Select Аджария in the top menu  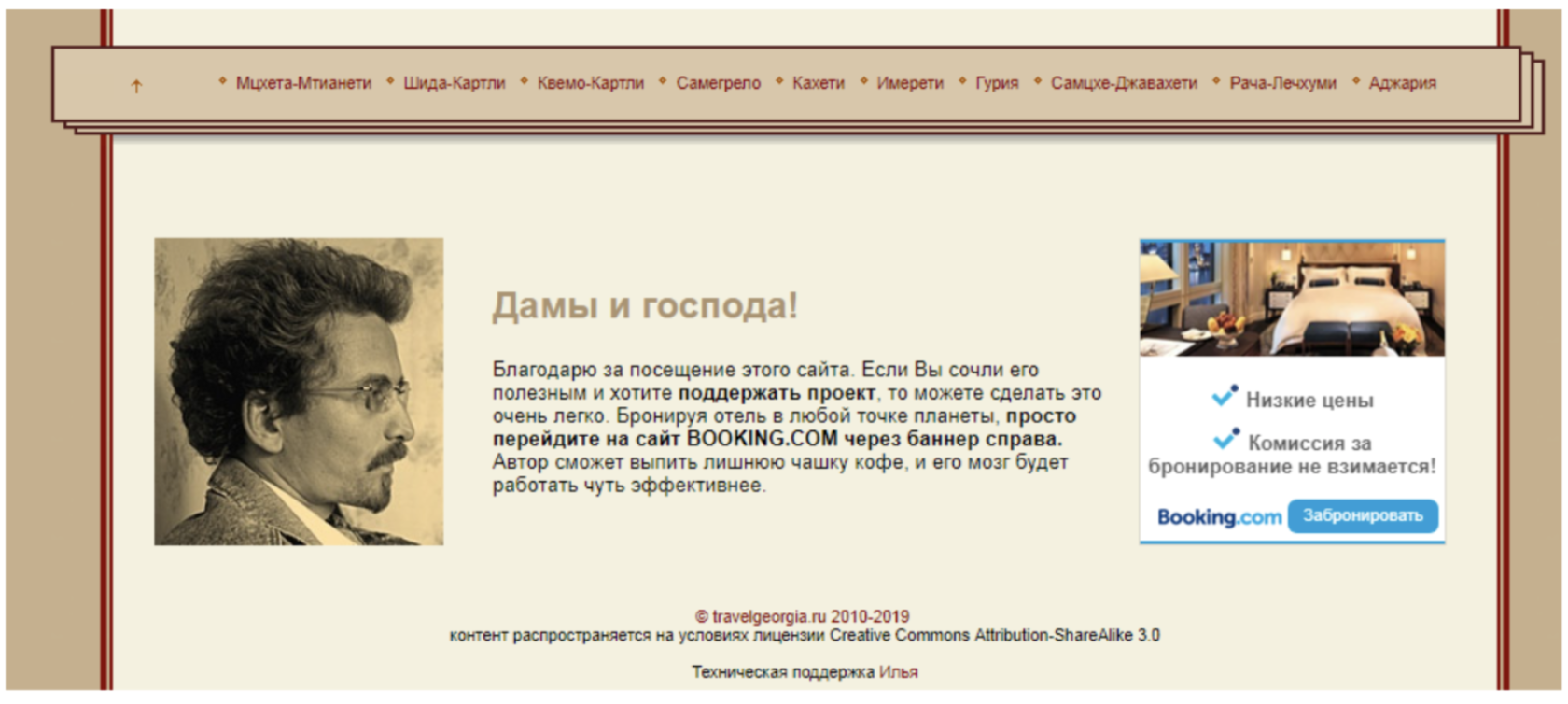tap(1402, 83)
